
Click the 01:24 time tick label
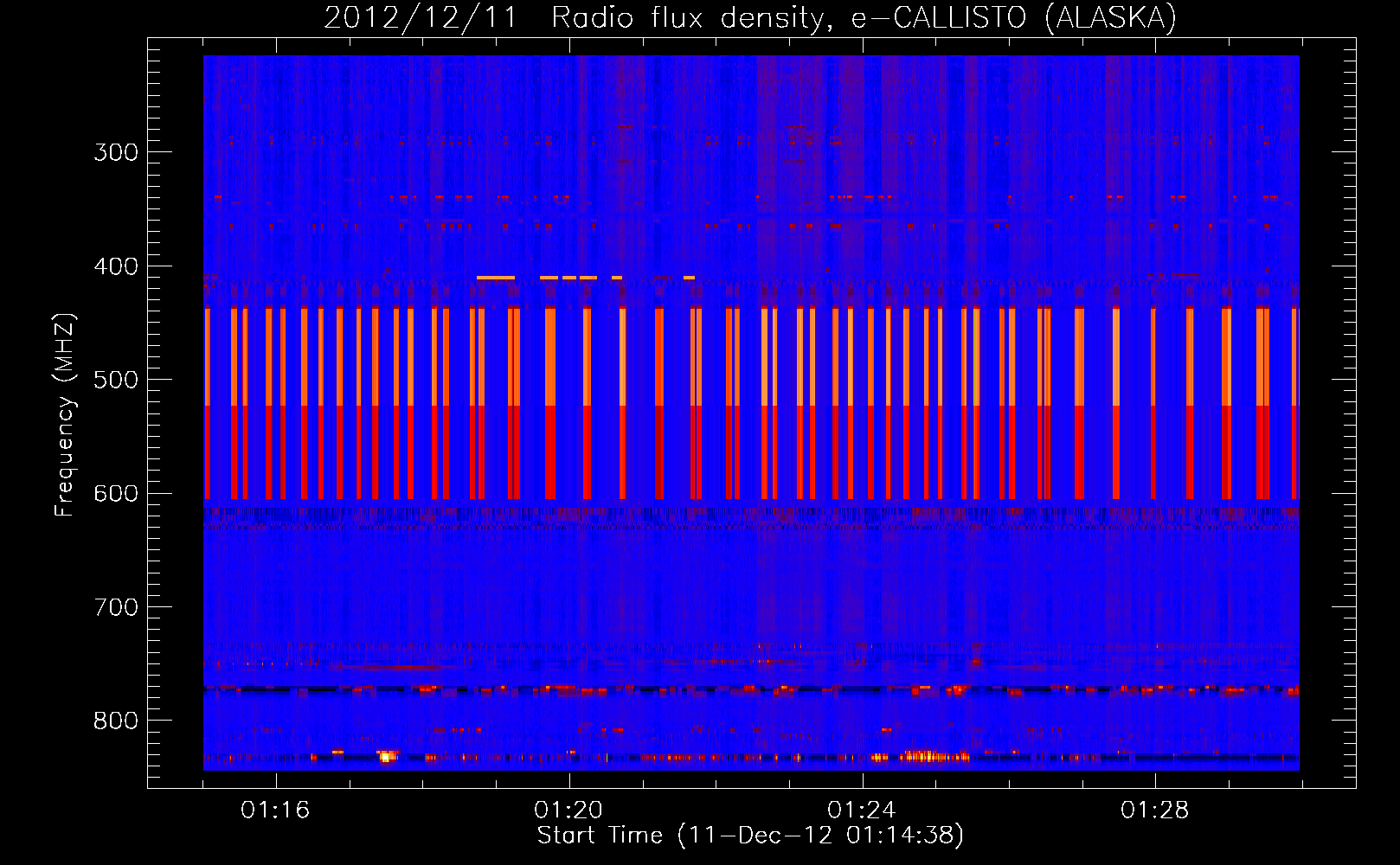point(862,810)
